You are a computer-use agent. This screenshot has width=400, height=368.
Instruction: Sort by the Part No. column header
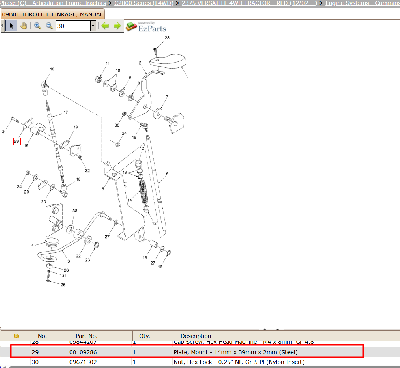point(86,336)
